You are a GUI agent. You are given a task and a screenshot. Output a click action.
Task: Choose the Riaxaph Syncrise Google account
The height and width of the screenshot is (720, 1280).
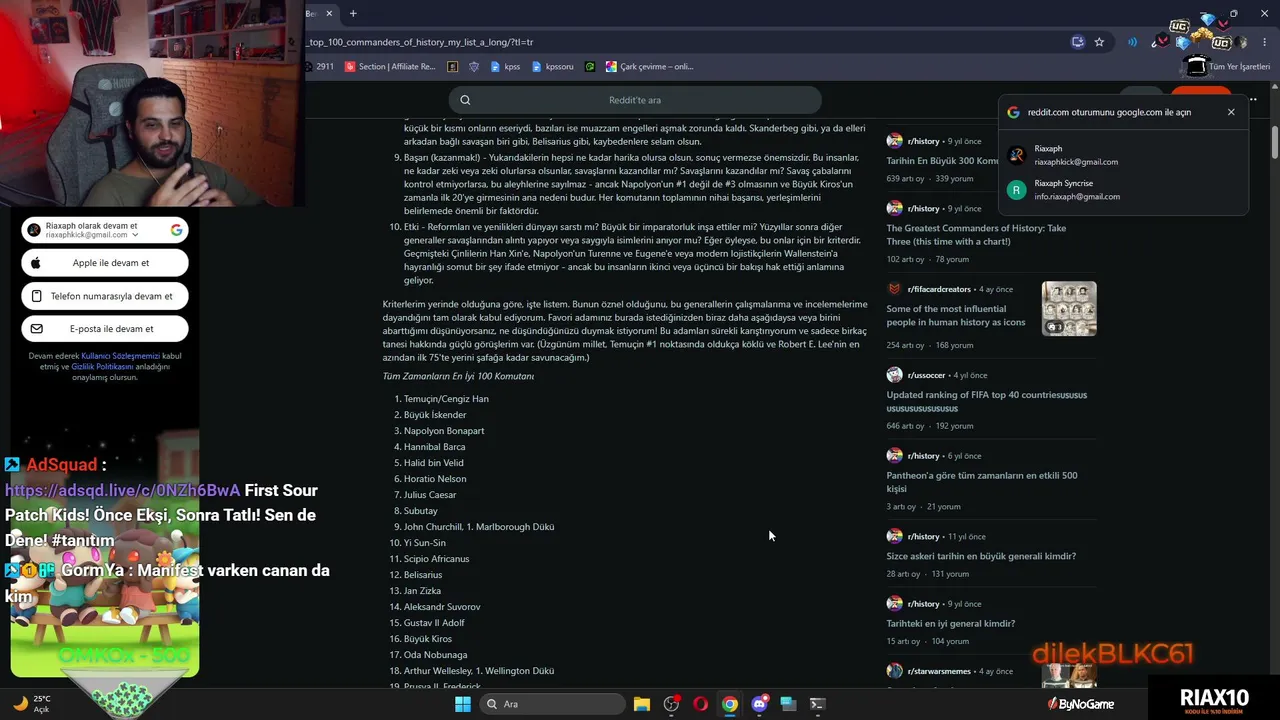[1123, 190]
